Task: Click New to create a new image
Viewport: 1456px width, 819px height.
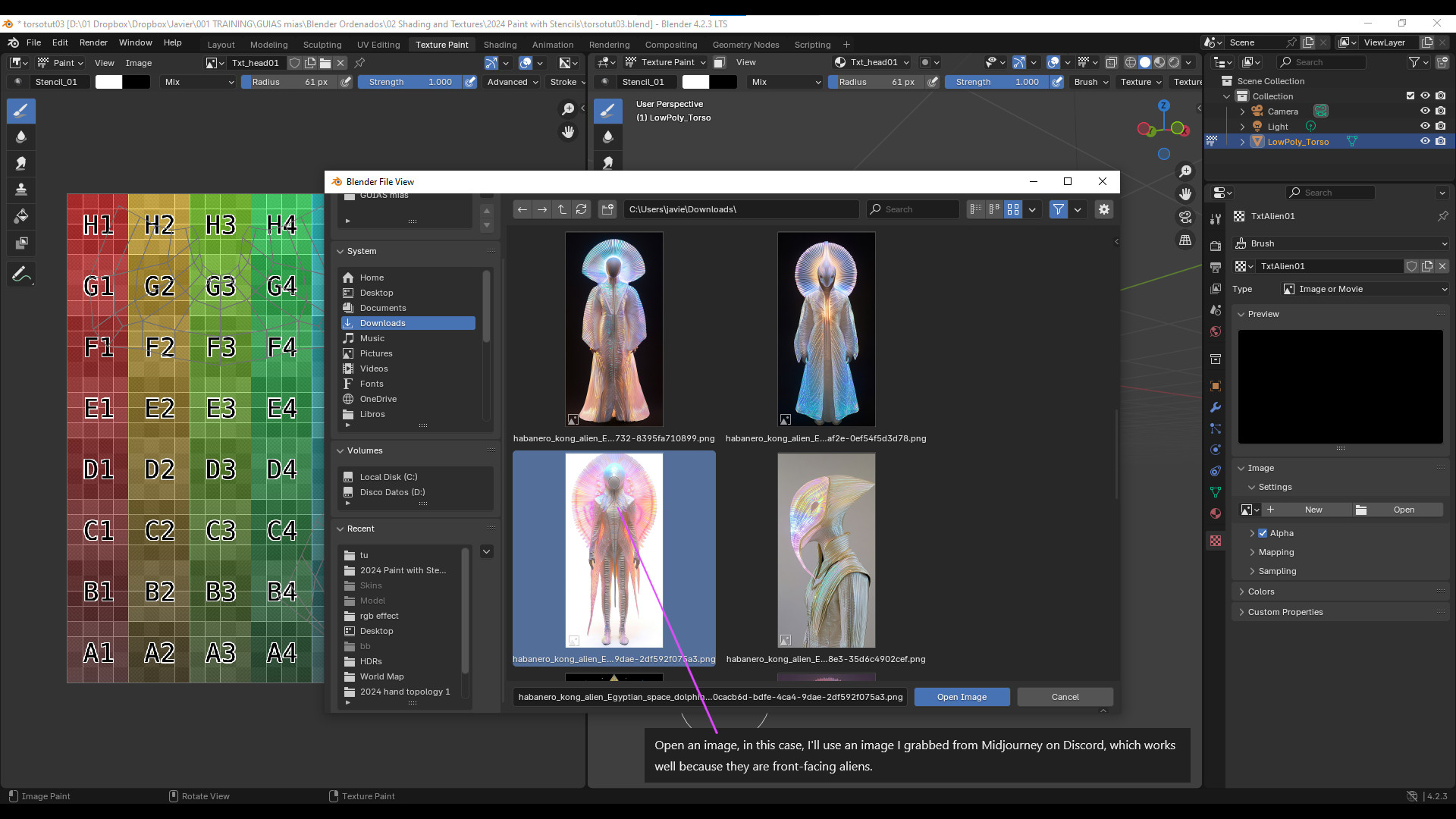Action: [1306, 510]
